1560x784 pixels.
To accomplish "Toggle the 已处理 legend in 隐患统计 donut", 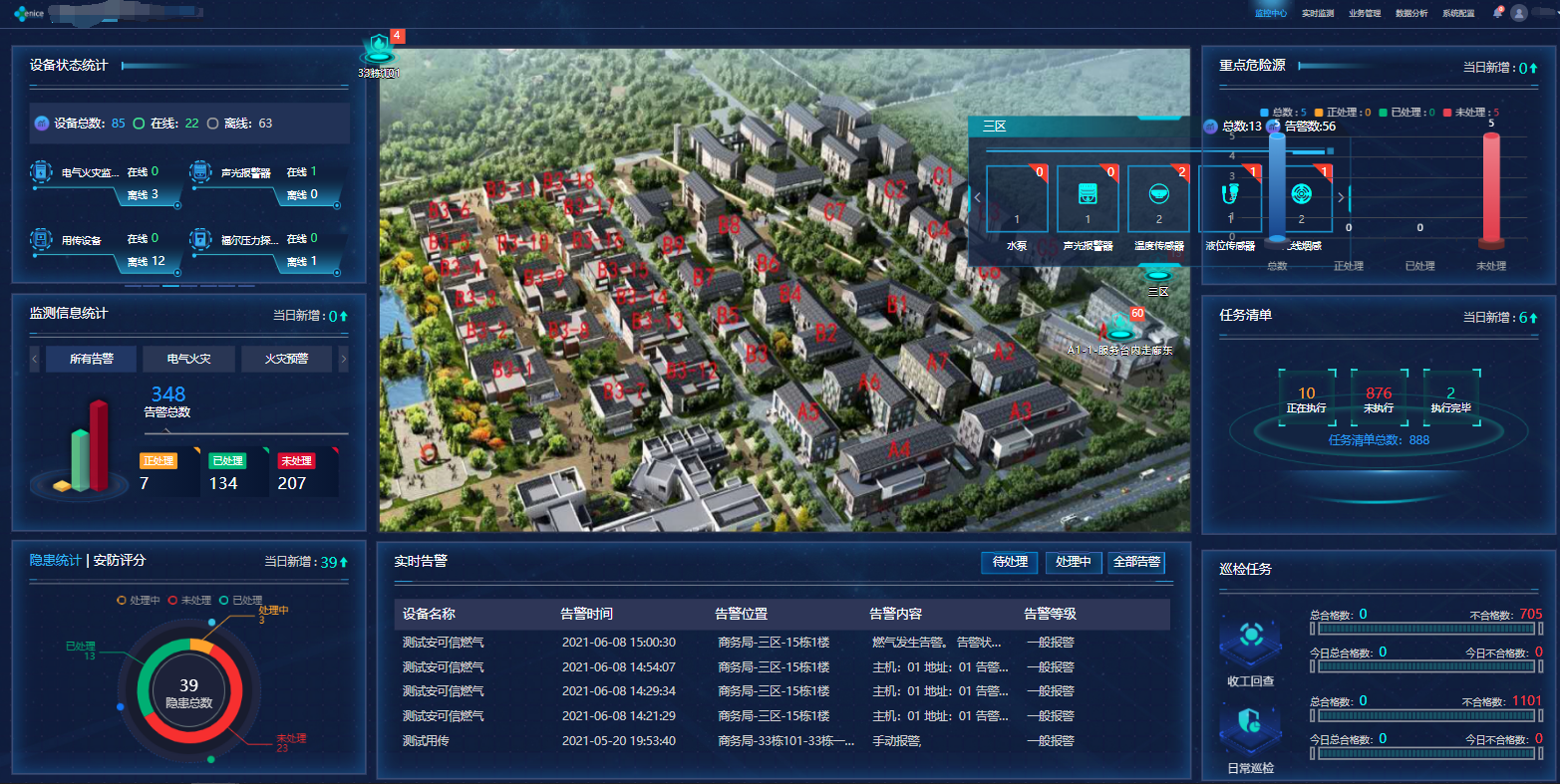I will tap(240, 601).
